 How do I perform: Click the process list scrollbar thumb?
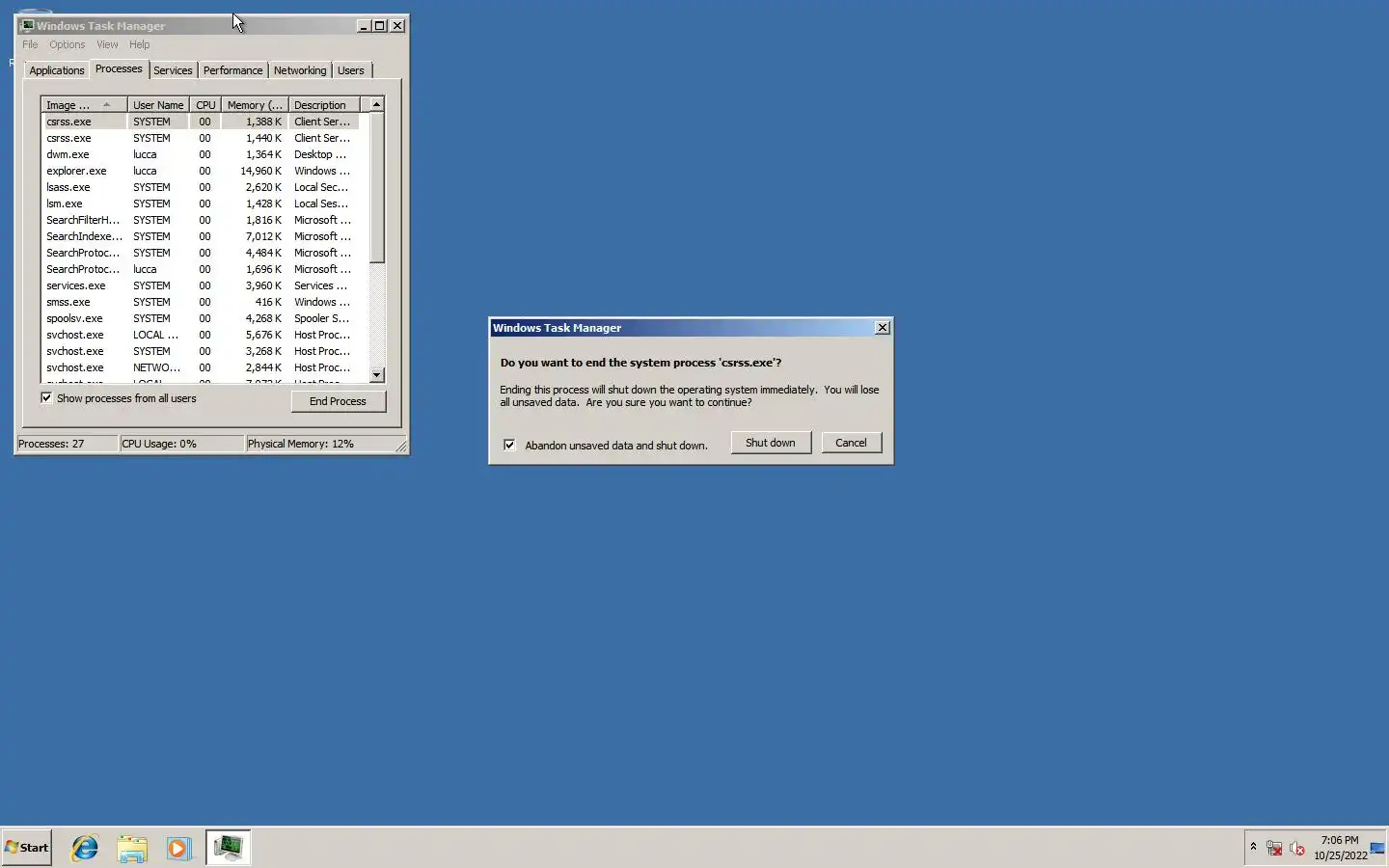[377, 187]
